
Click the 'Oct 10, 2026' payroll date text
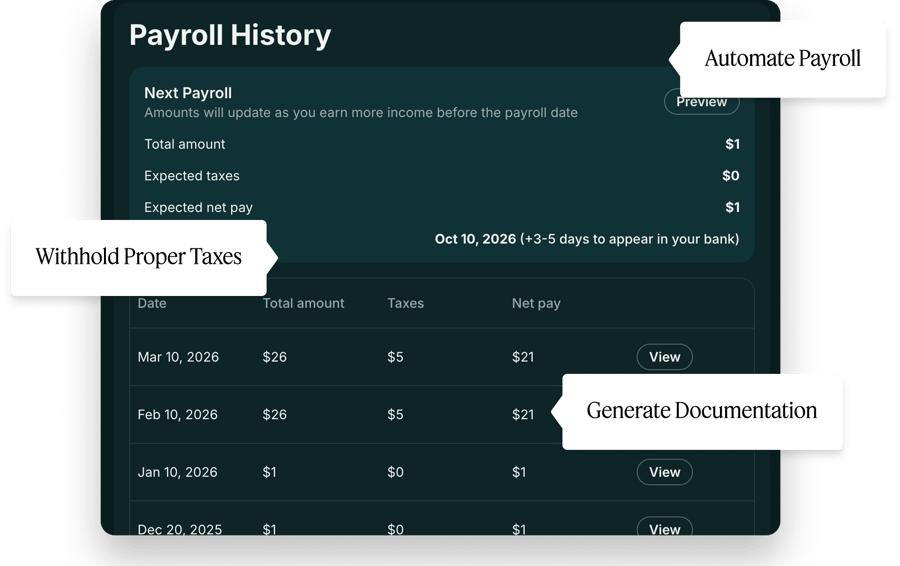click(x=475, y=239)
